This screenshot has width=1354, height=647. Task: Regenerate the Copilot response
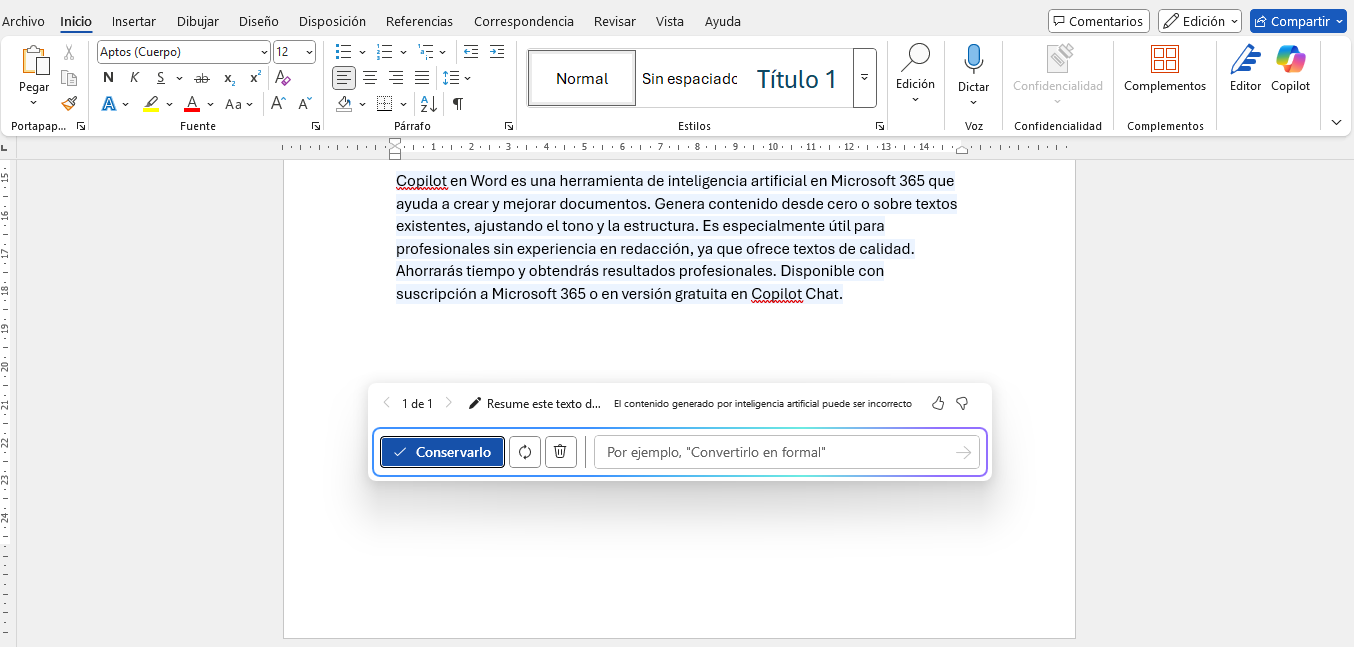(525, 452)
